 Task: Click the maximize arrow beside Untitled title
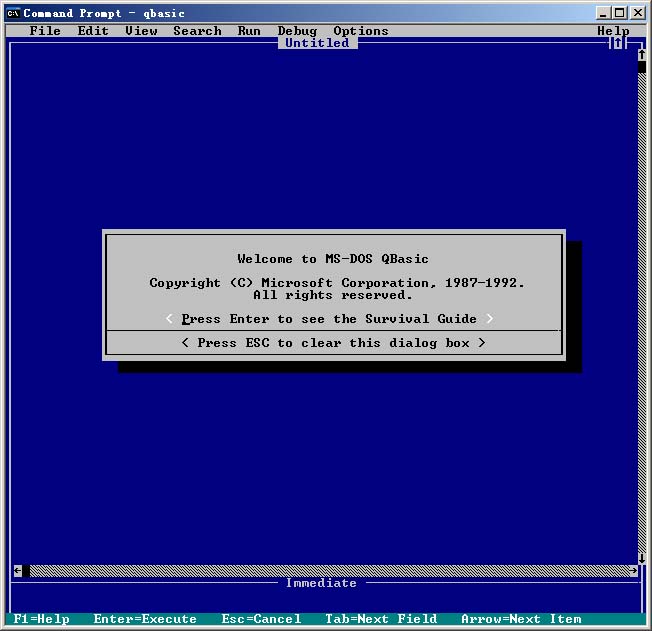pyautogui.click(x=617, y=43)
